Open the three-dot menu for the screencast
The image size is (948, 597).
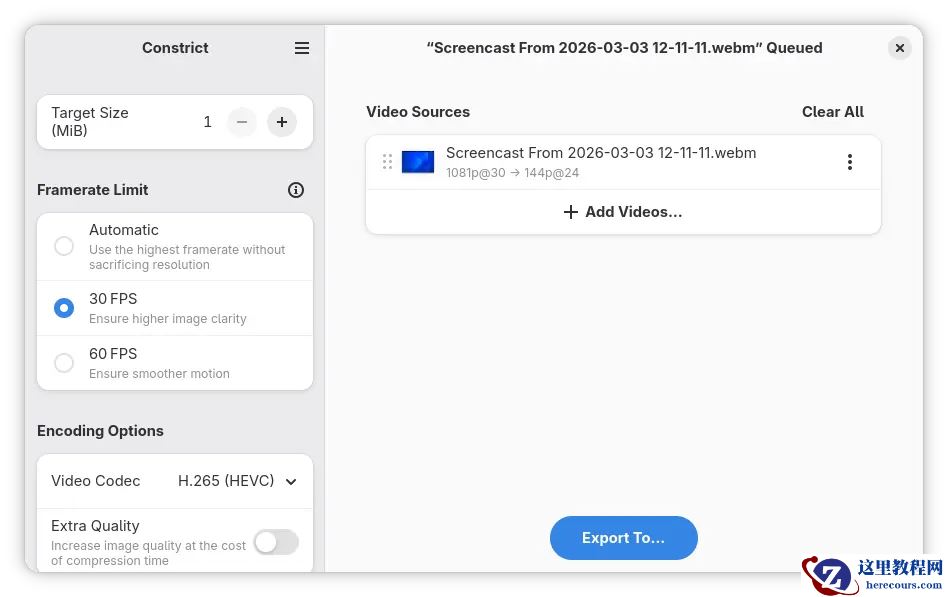tap(849, 162)
